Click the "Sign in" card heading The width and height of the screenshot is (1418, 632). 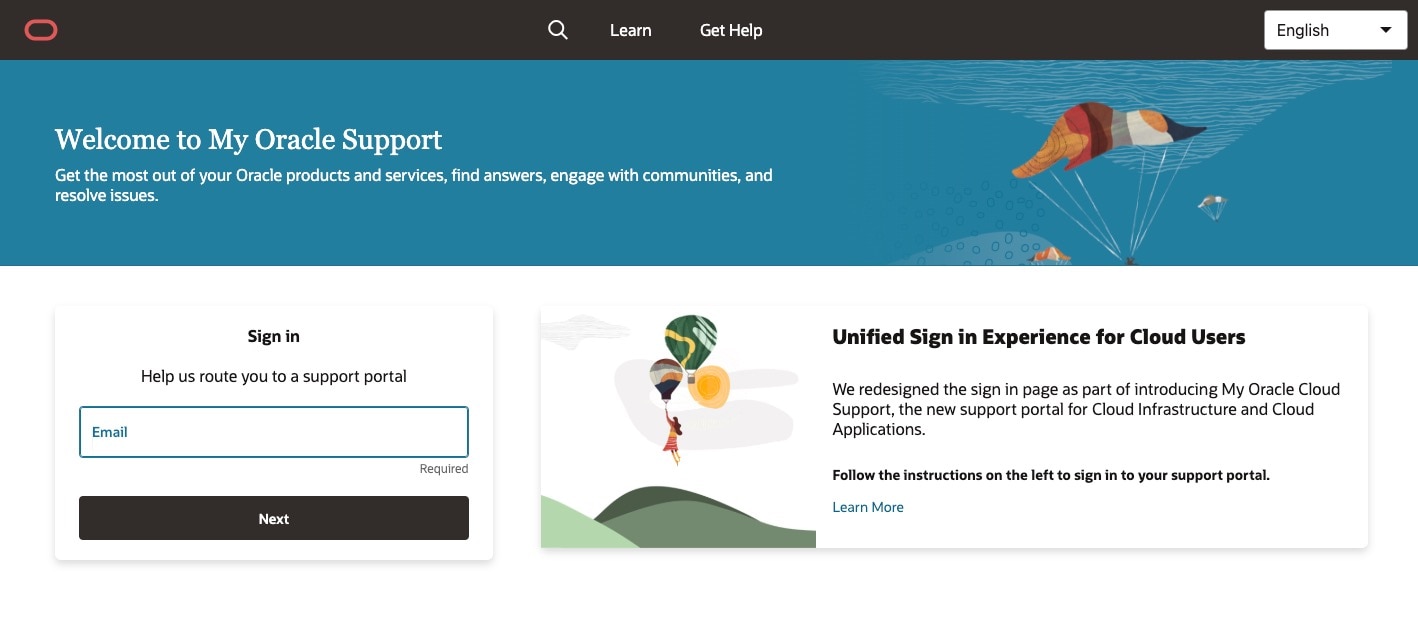pyautogui.click(x=274, y=336)
